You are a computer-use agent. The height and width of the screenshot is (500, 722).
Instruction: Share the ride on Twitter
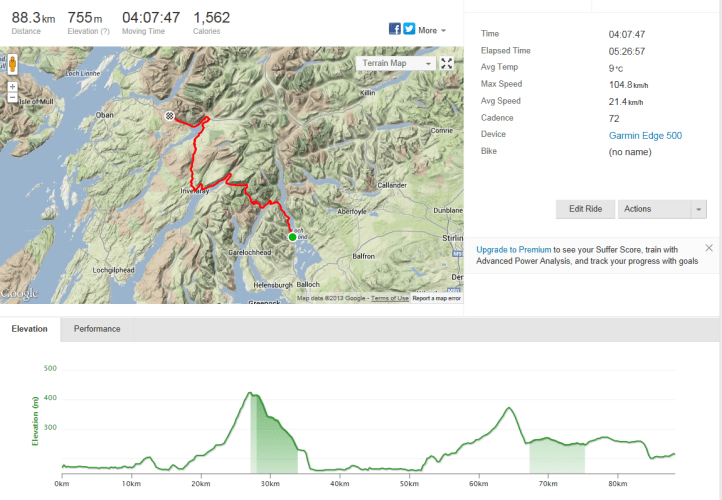pyautogui.click(x=409, y=29)
